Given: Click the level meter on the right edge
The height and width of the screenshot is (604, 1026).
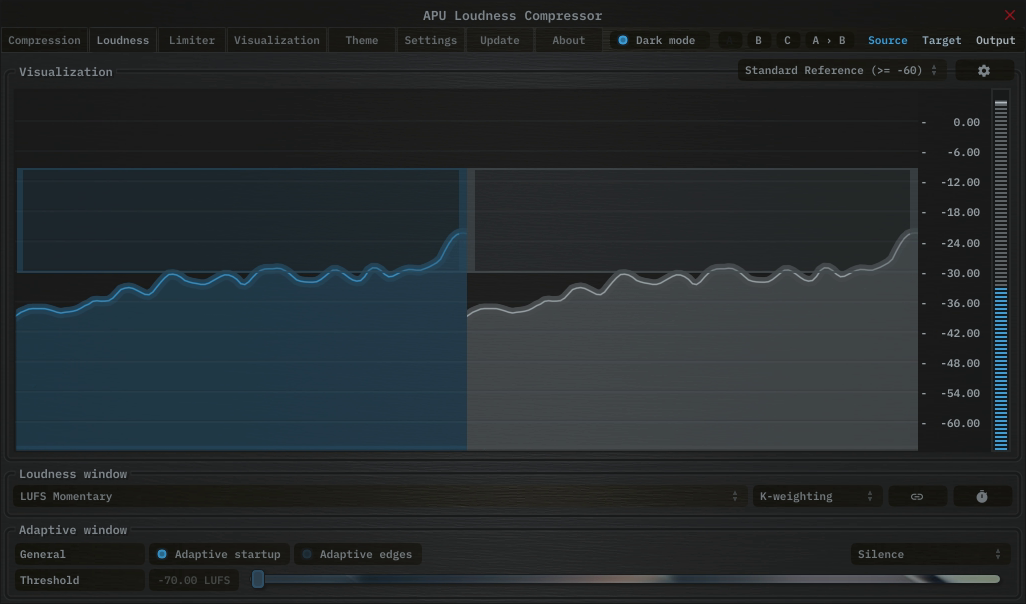Looking at the screenshot, I should click(x=1000, y=275).
